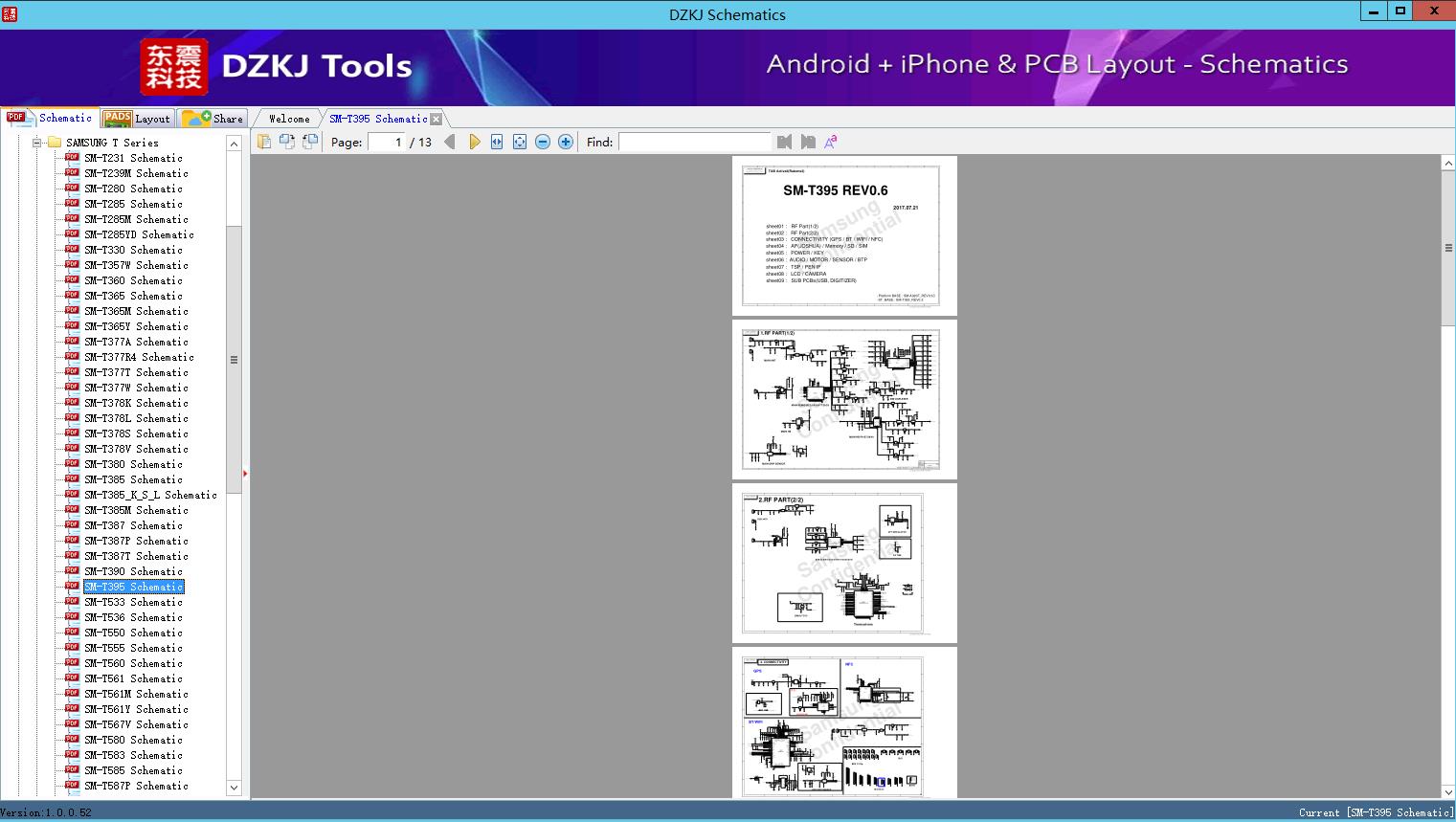The image size is (1456, 822).
Task: Minimize the DZKJ Schematics window
Action: [1375, 11]
